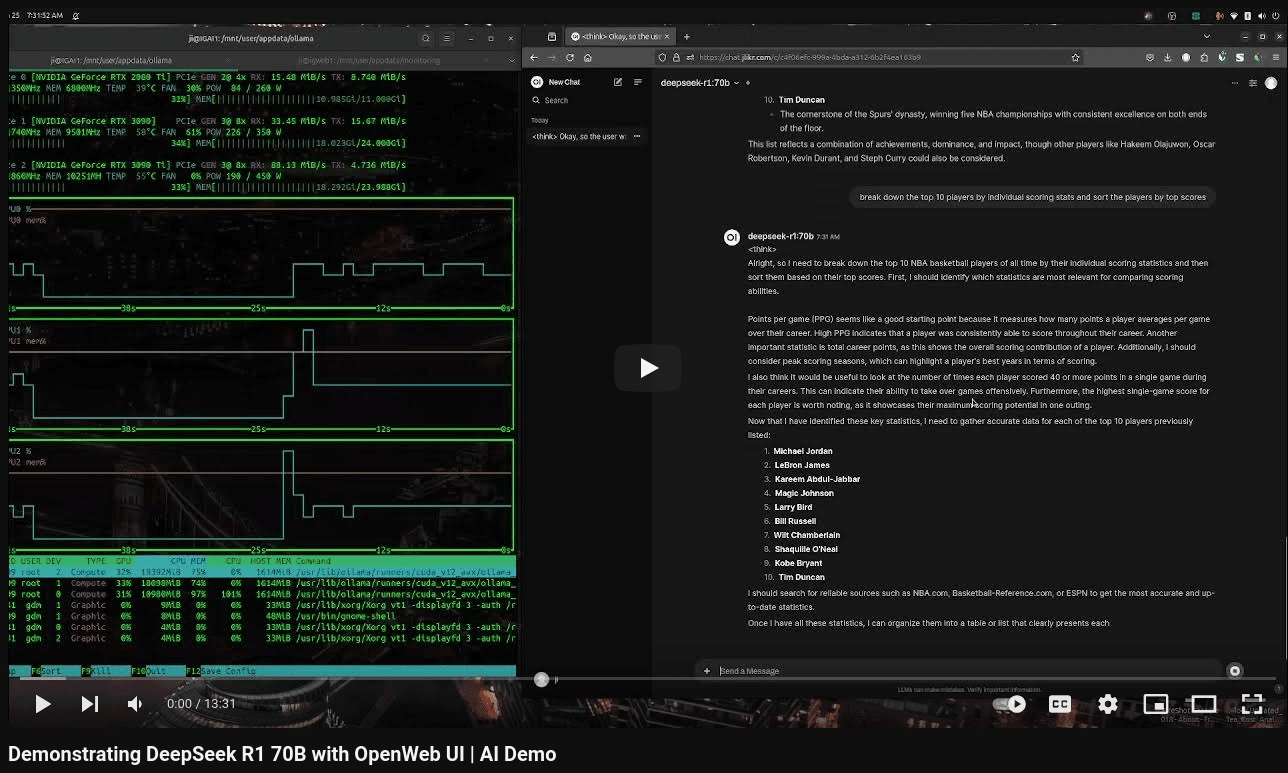
Task: Skip to the next video
Action: coord(89,704)
